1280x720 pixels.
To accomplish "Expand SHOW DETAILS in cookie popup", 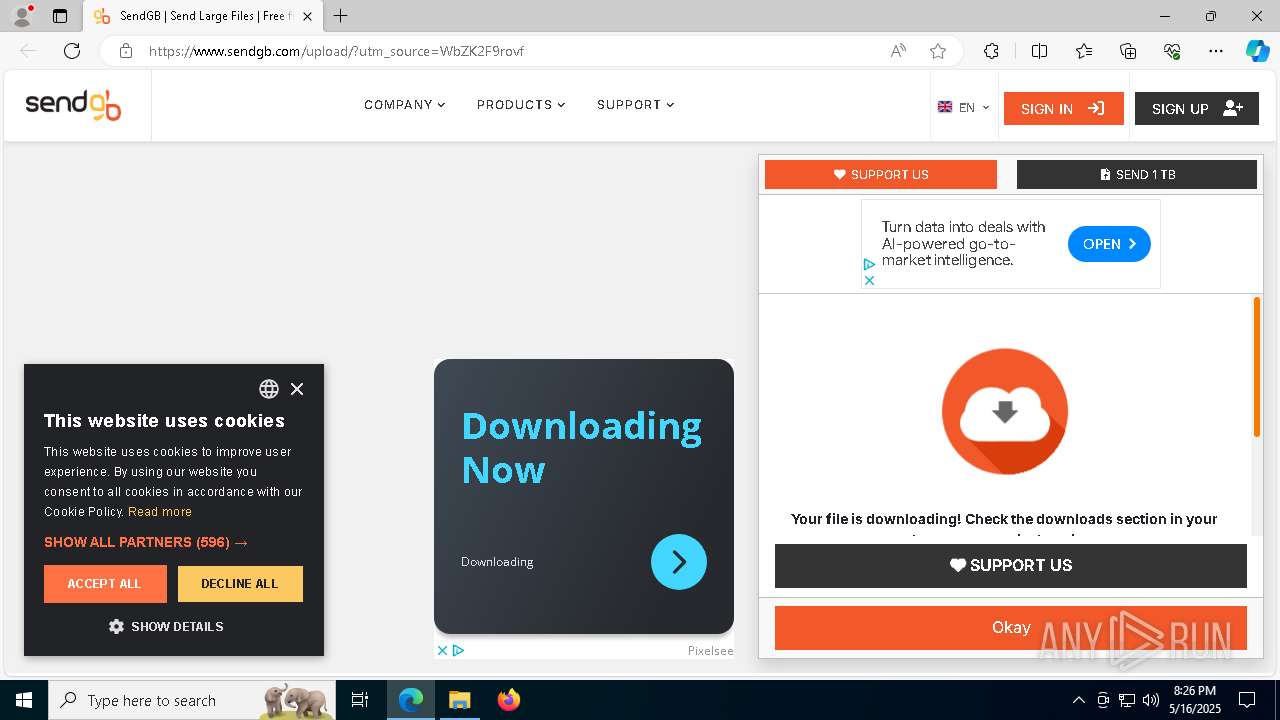I will [166, 627].
